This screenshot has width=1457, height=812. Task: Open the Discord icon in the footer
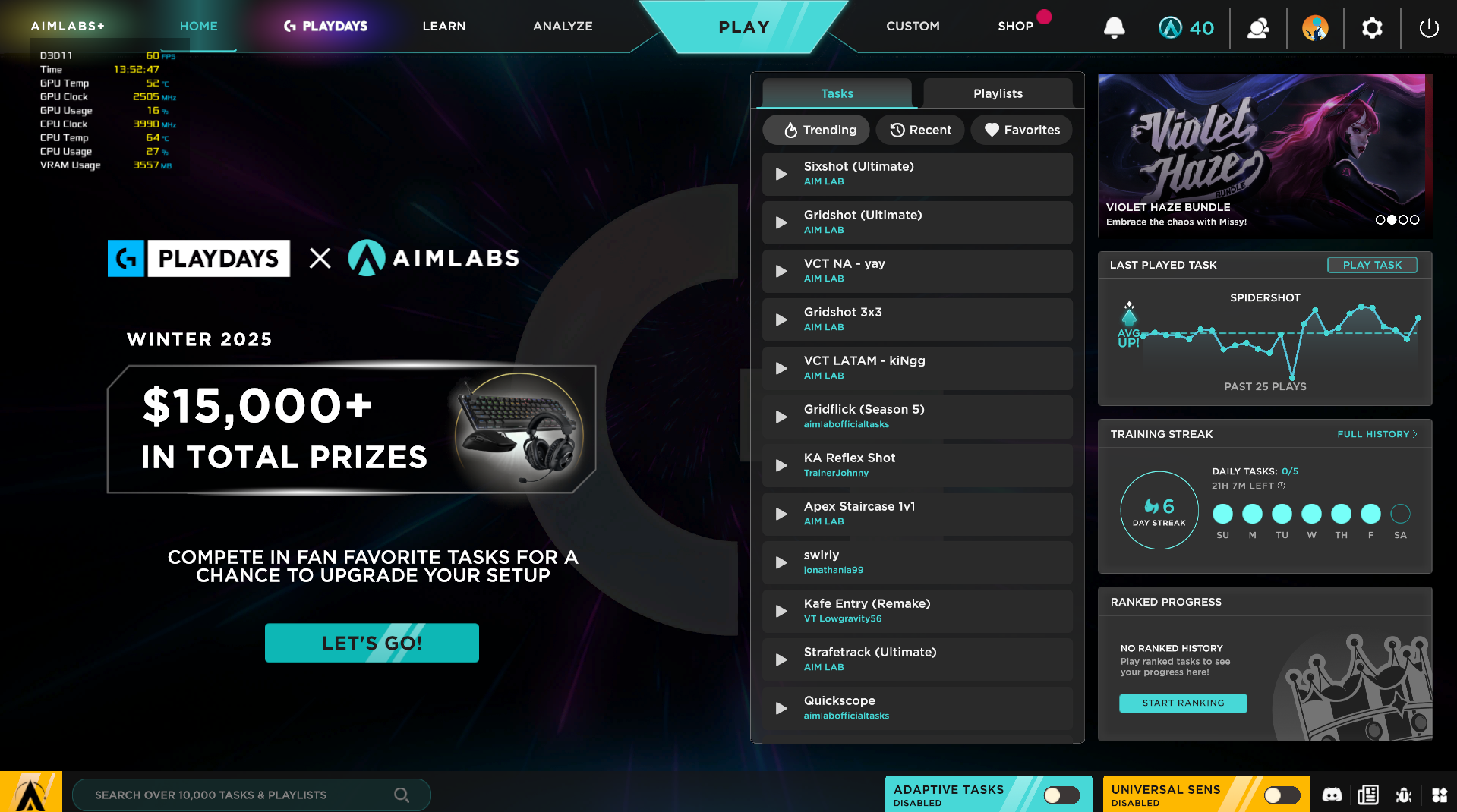pyautogui.click(x=1332, y=795)
